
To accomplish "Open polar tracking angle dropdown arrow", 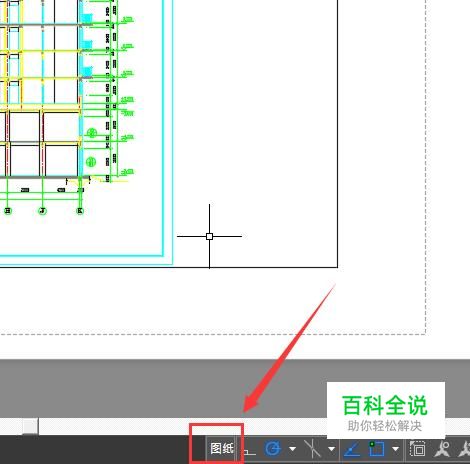I will coord(292,449).
